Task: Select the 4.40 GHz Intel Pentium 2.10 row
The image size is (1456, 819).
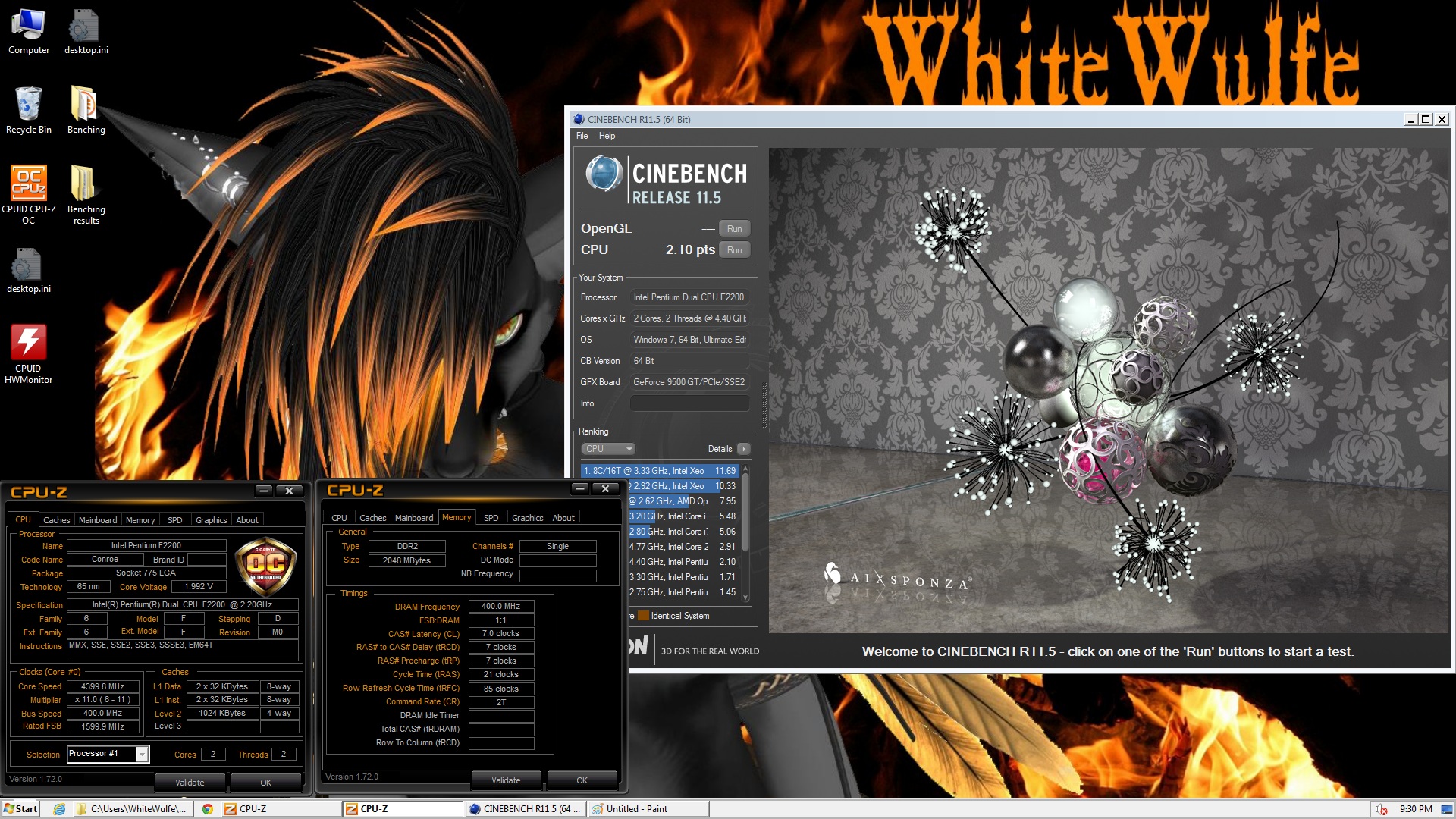Action: coord(682,562)
